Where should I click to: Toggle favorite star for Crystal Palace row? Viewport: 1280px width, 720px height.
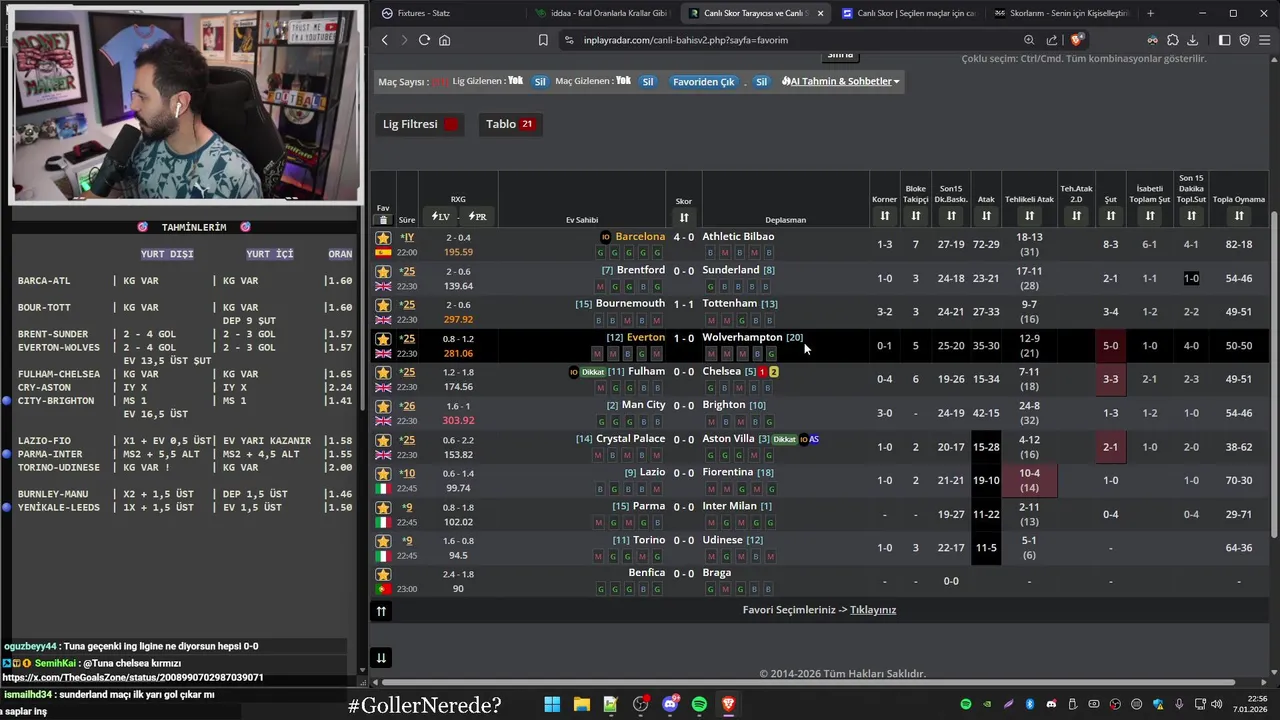click(383, 440)
